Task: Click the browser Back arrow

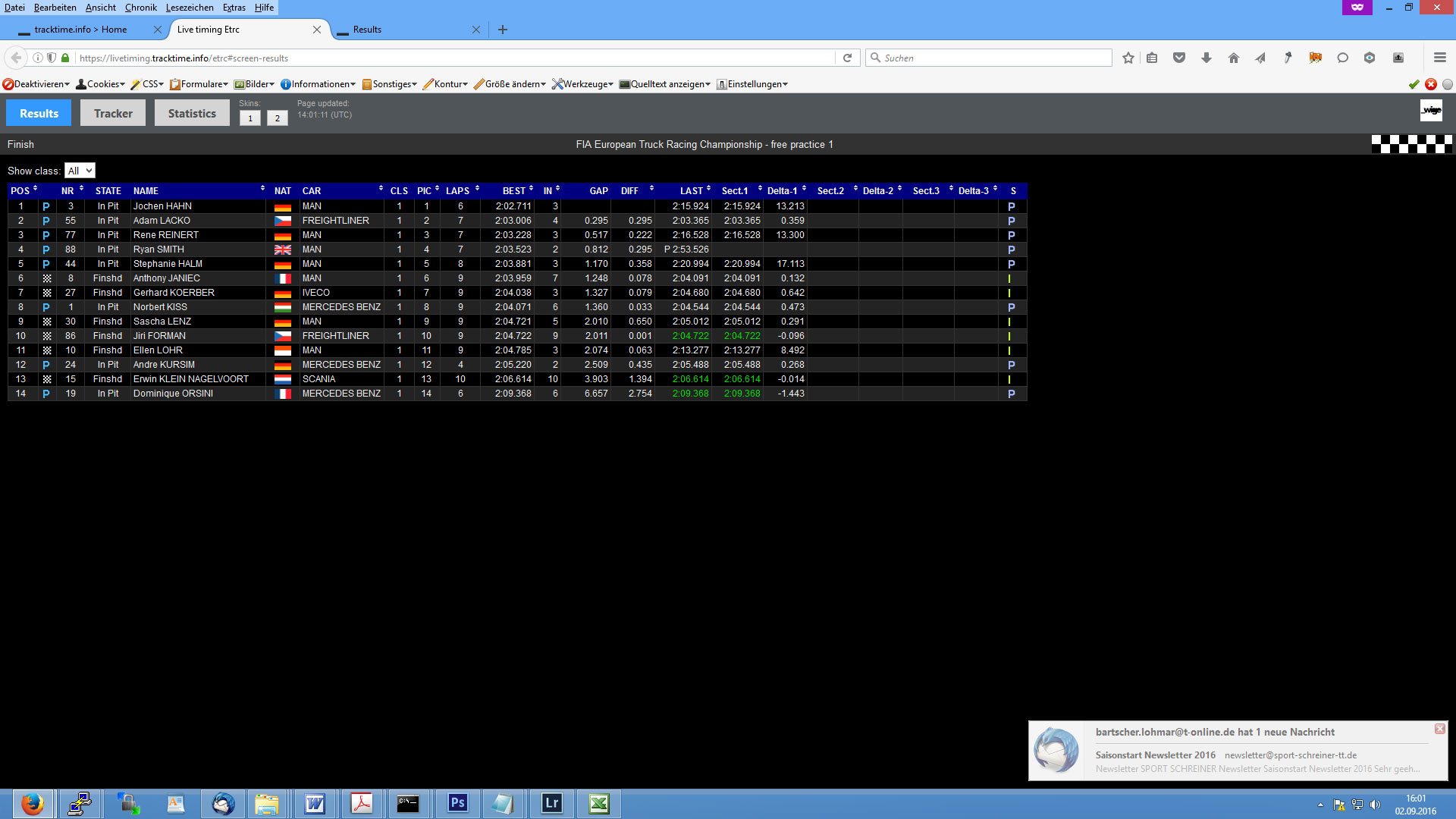Action: (x=16, y=58)
